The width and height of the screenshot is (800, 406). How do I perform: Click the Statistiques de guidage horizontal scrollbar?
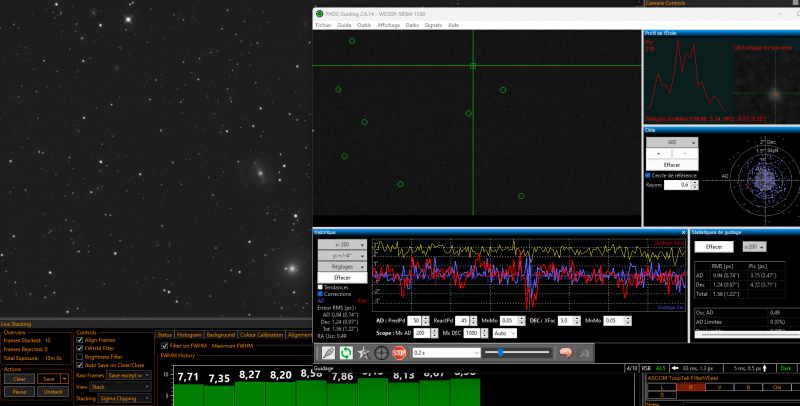click(x=747, y=335)
